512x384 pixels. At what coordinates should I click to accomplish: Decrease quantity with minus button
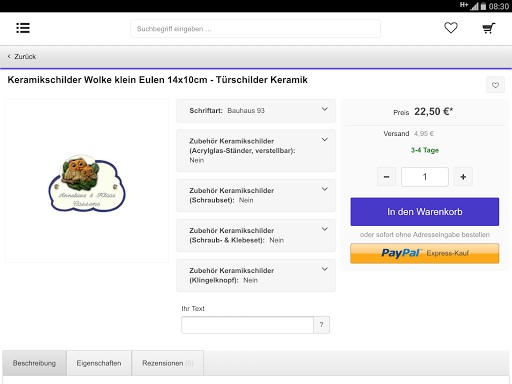[386, 177]
